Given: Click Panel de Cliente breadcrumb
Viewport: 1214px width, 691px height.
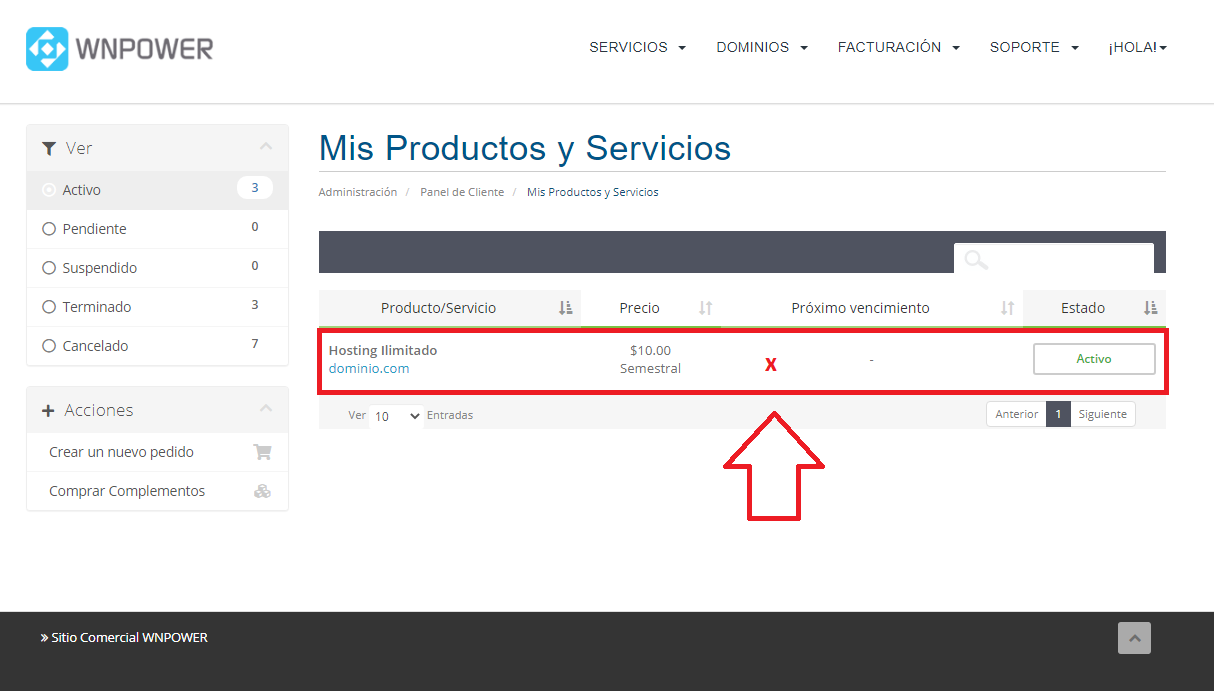Looking at the screenshot, I should 462,192.
